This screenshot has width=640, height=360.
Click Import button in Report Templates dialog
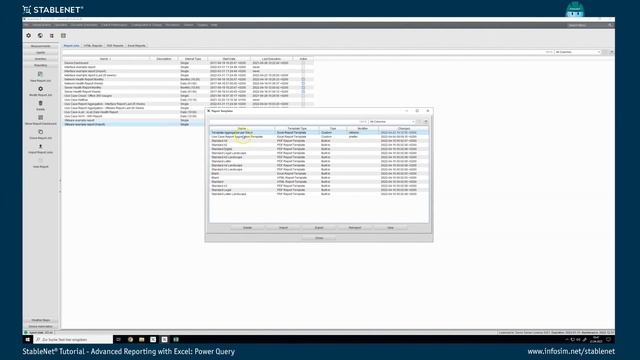(x=283, y=227)
